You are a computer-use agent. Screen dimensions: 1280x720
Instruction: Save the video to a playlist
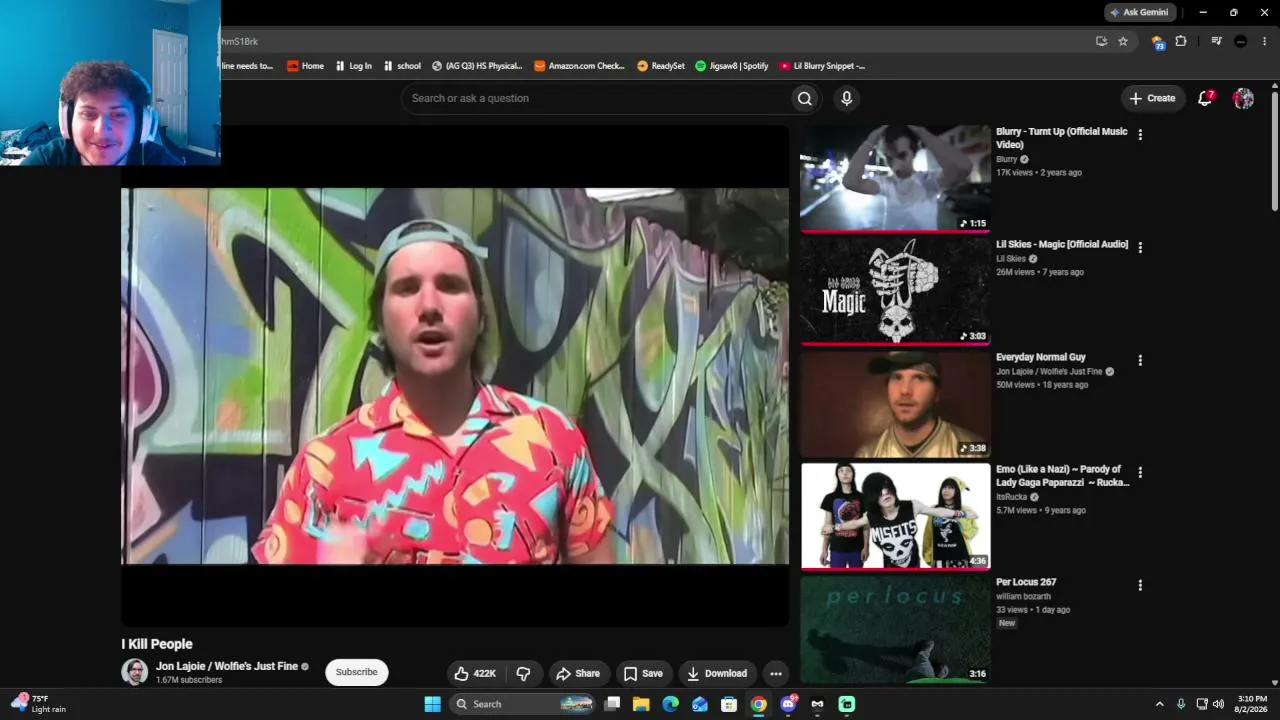point(643,673)
